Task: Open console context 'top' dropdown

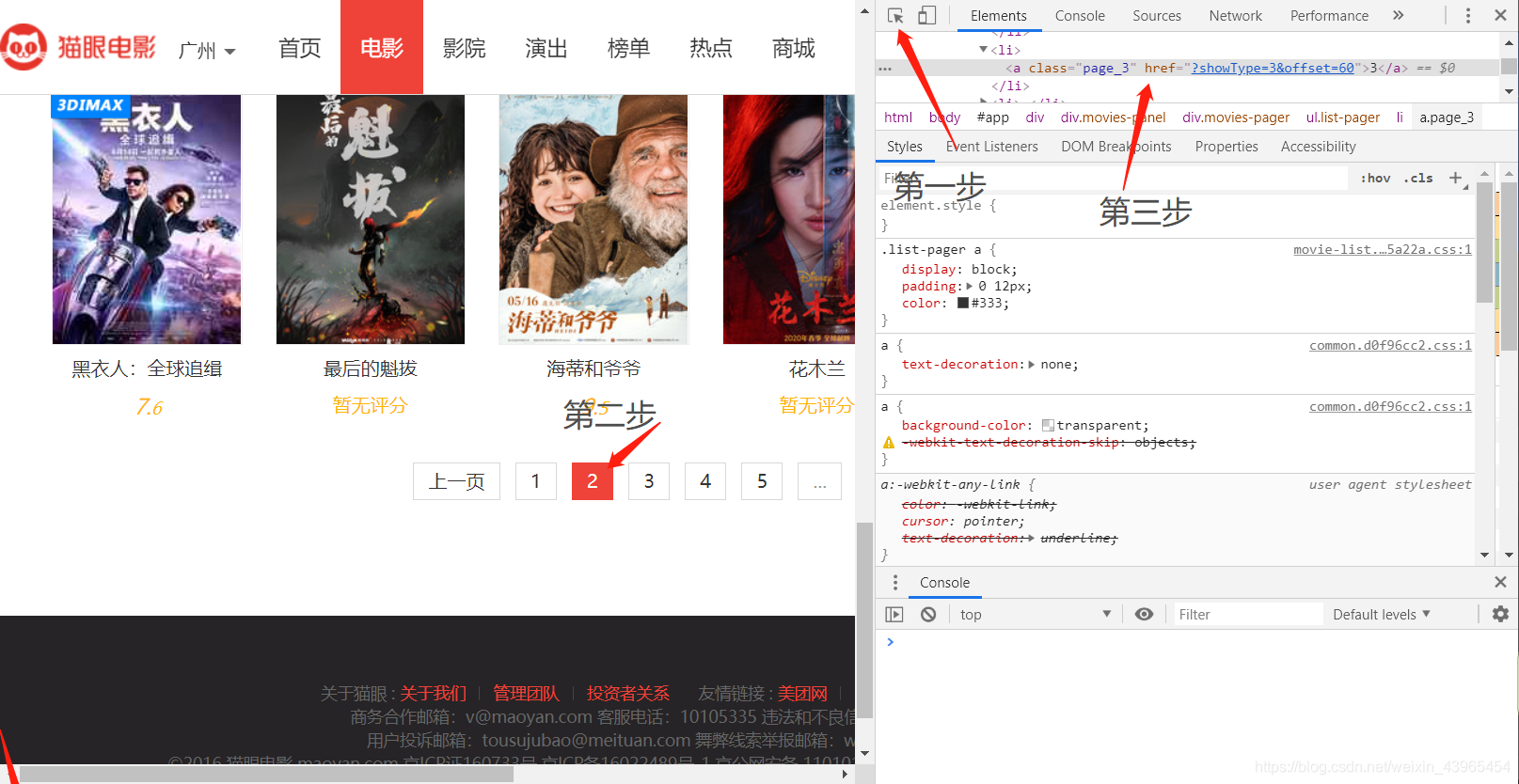Action: point(1036,614)
